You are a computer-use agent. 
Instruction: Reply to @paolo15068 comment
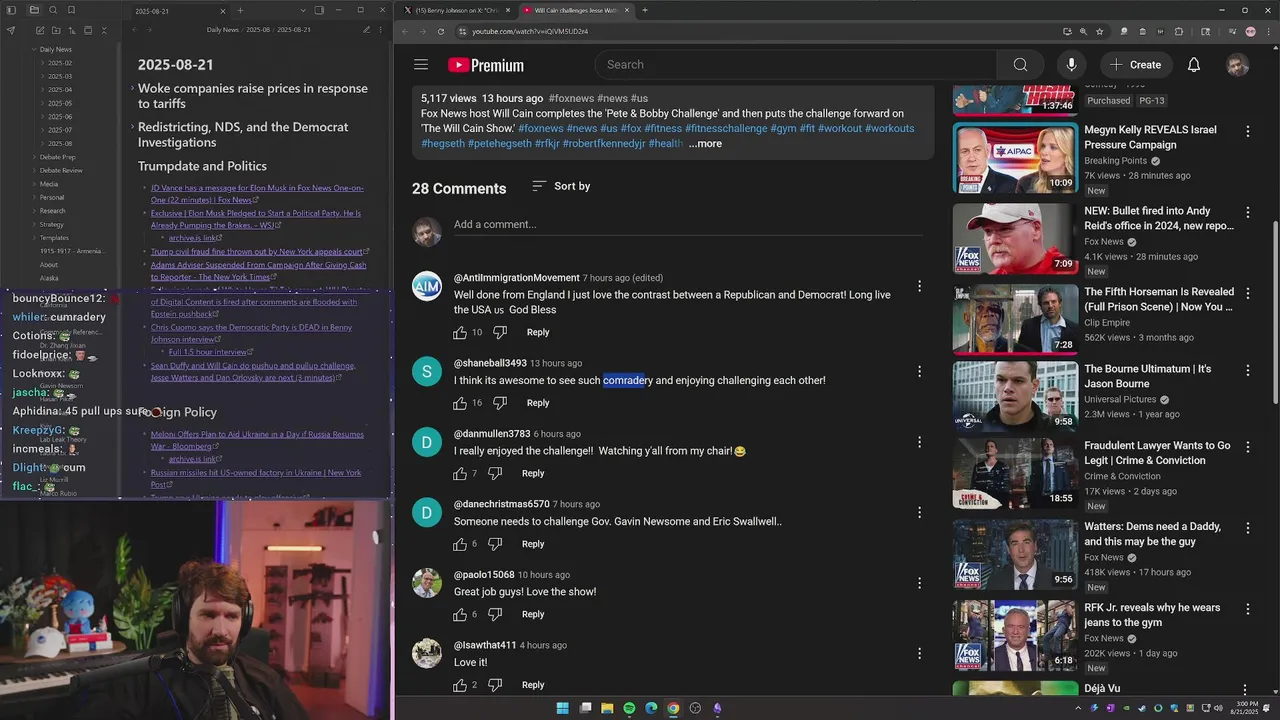click(x=533, y=614)
